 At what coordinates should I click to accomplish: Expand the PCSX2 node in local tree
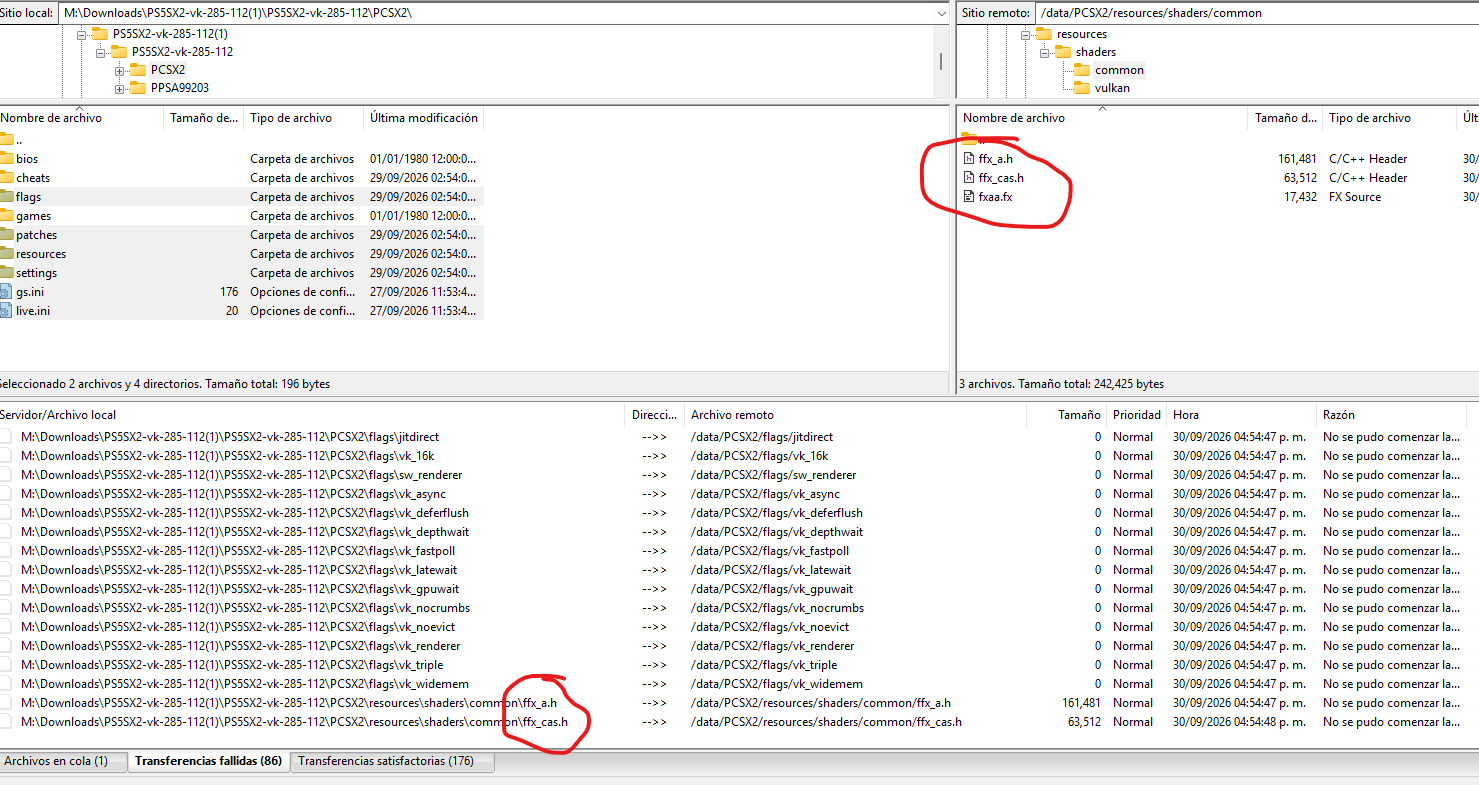[x=119, y=70]
